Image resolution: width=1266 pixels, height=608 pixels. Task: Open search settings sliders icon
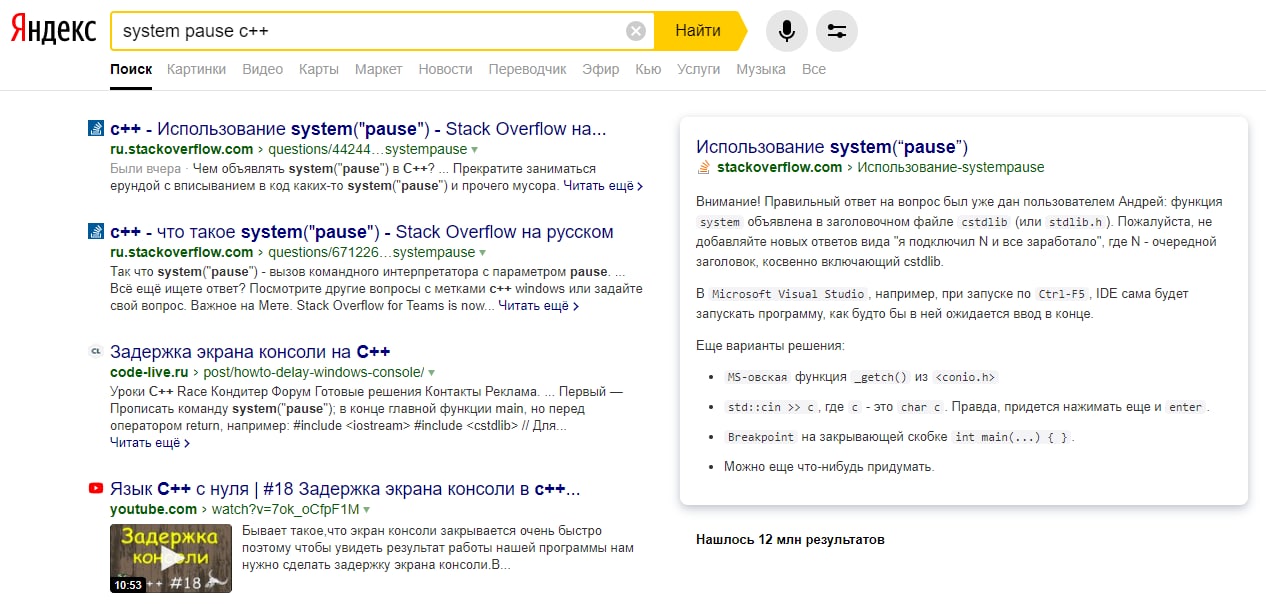pos(837,31)
